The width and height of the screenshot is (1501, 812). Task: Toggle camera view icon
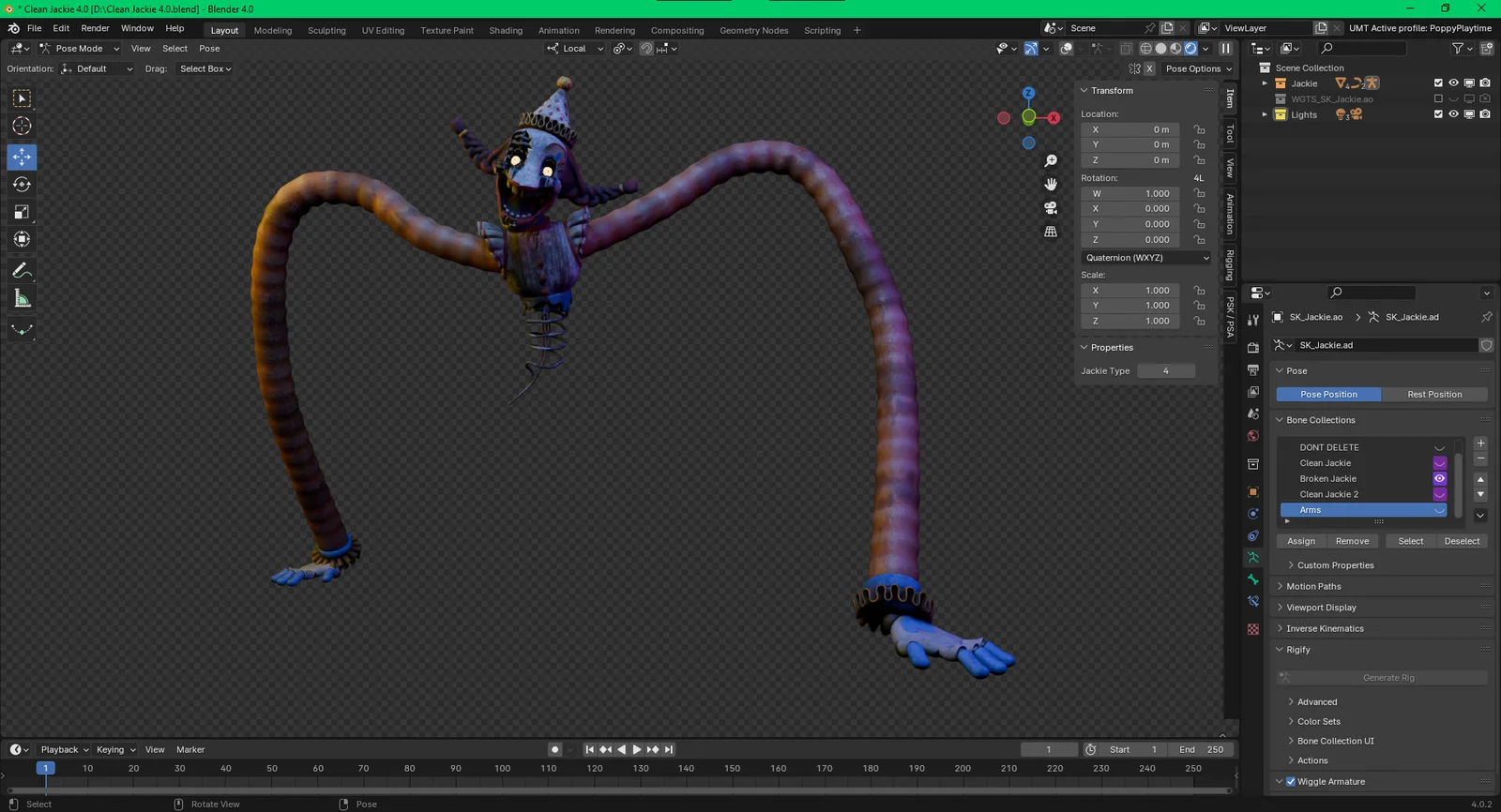(1051, 208)
